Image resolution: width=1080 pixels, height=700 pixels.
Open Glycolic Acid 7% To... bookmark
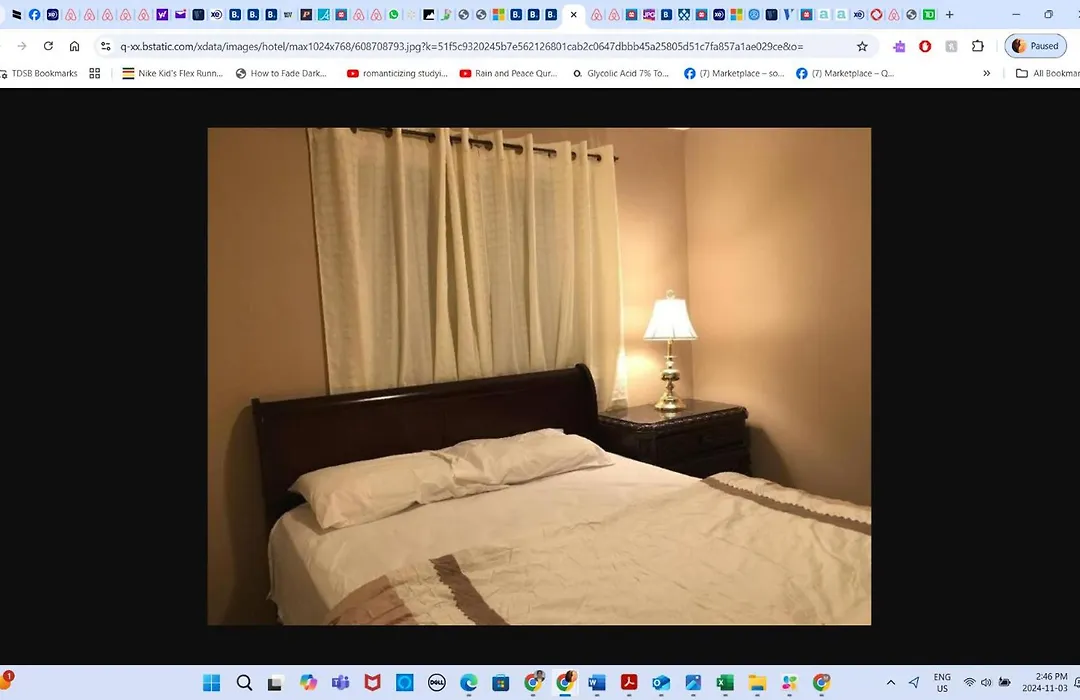[621, 73]
